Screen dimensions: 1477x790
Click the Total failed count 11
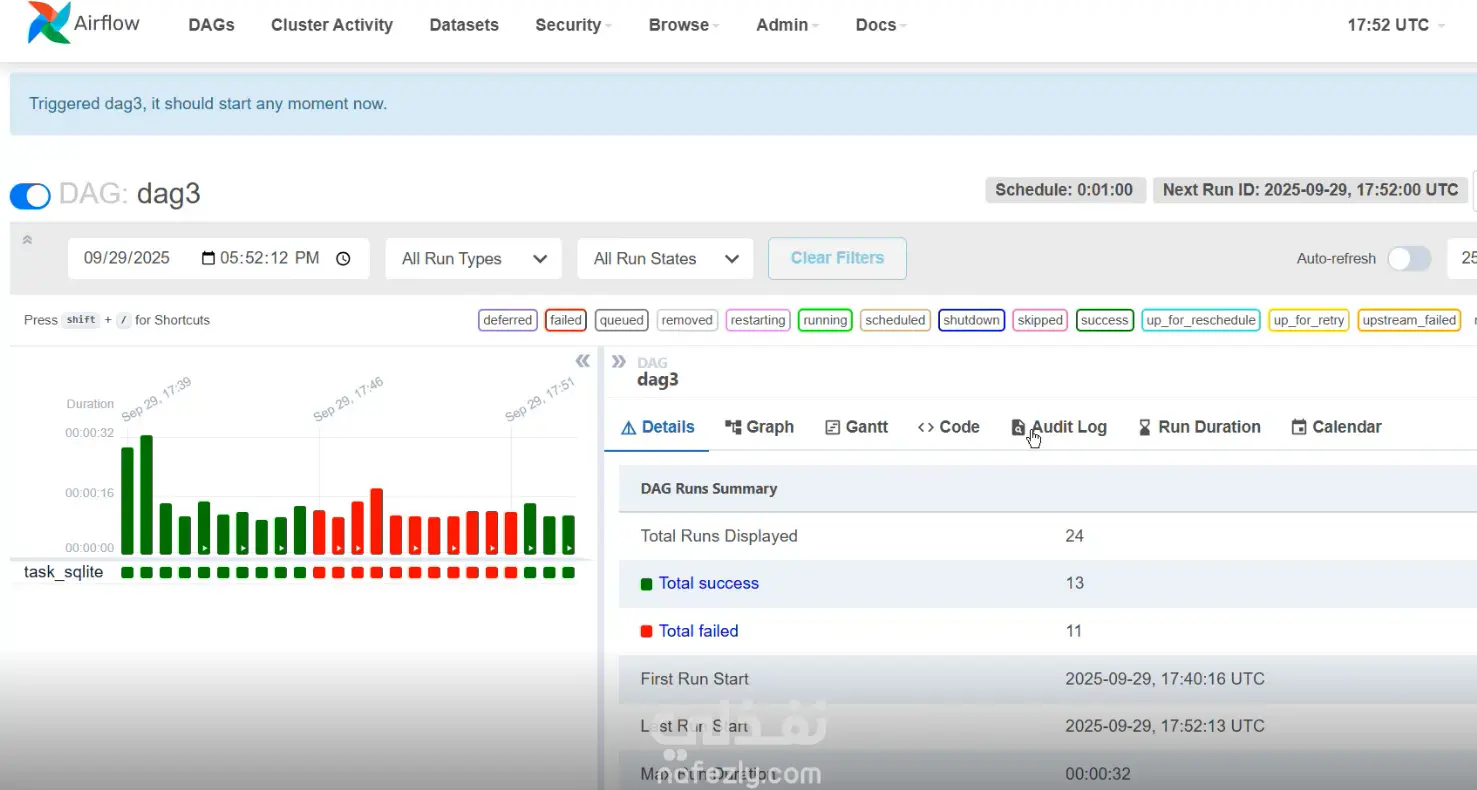[x=1074, y=631]
